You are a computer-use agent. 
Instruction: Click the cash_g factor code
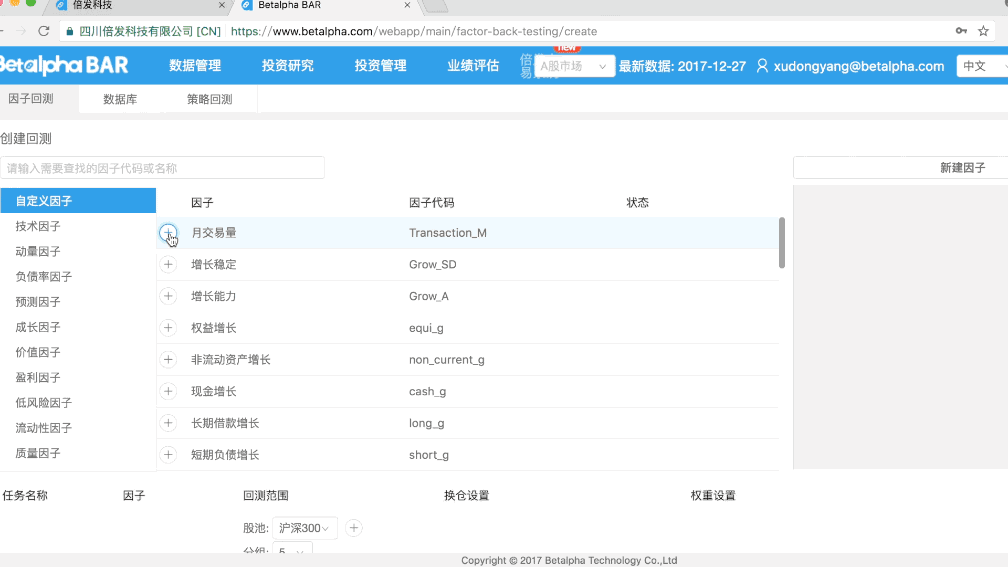(x=428, y=391)
